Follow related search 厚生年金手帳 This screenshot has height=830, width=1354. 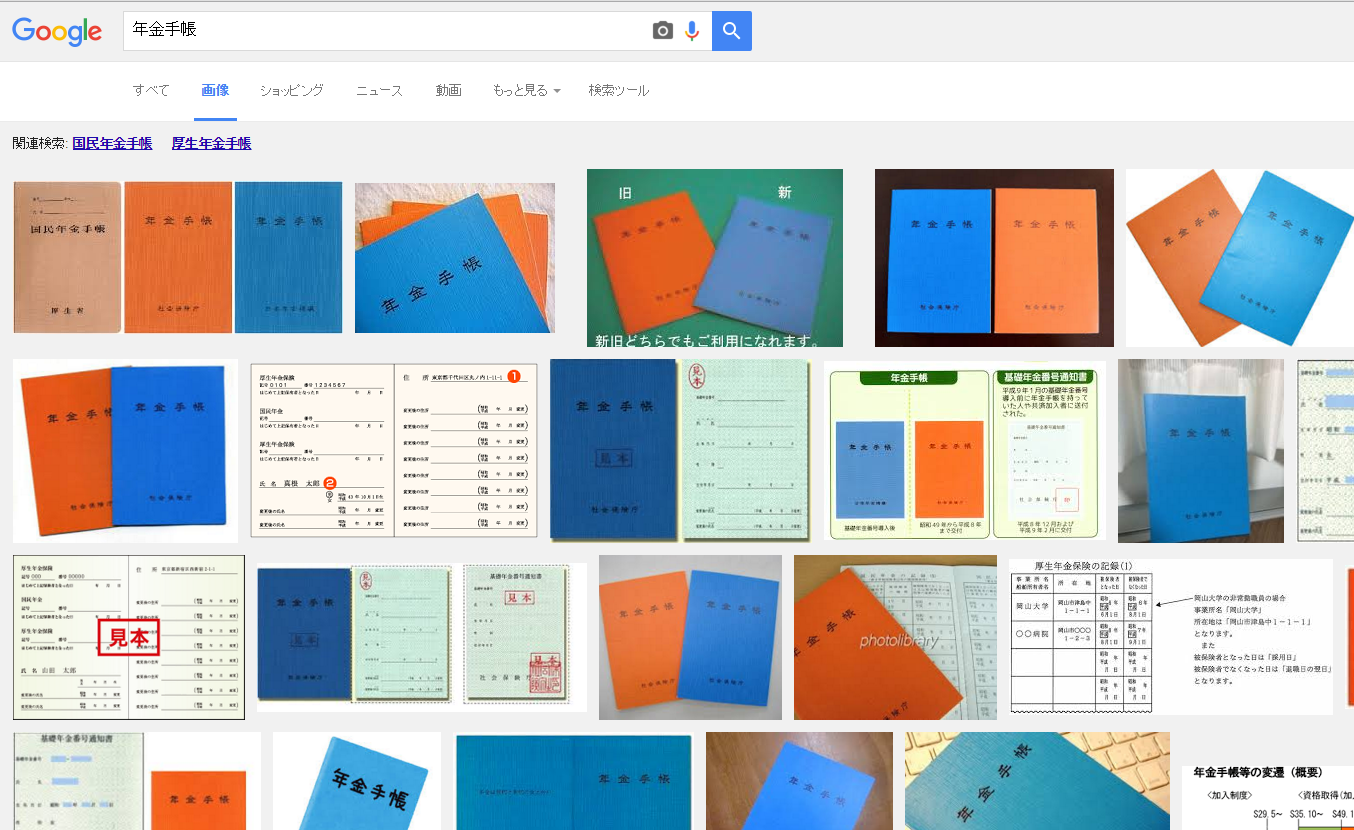tap(211, 144)
